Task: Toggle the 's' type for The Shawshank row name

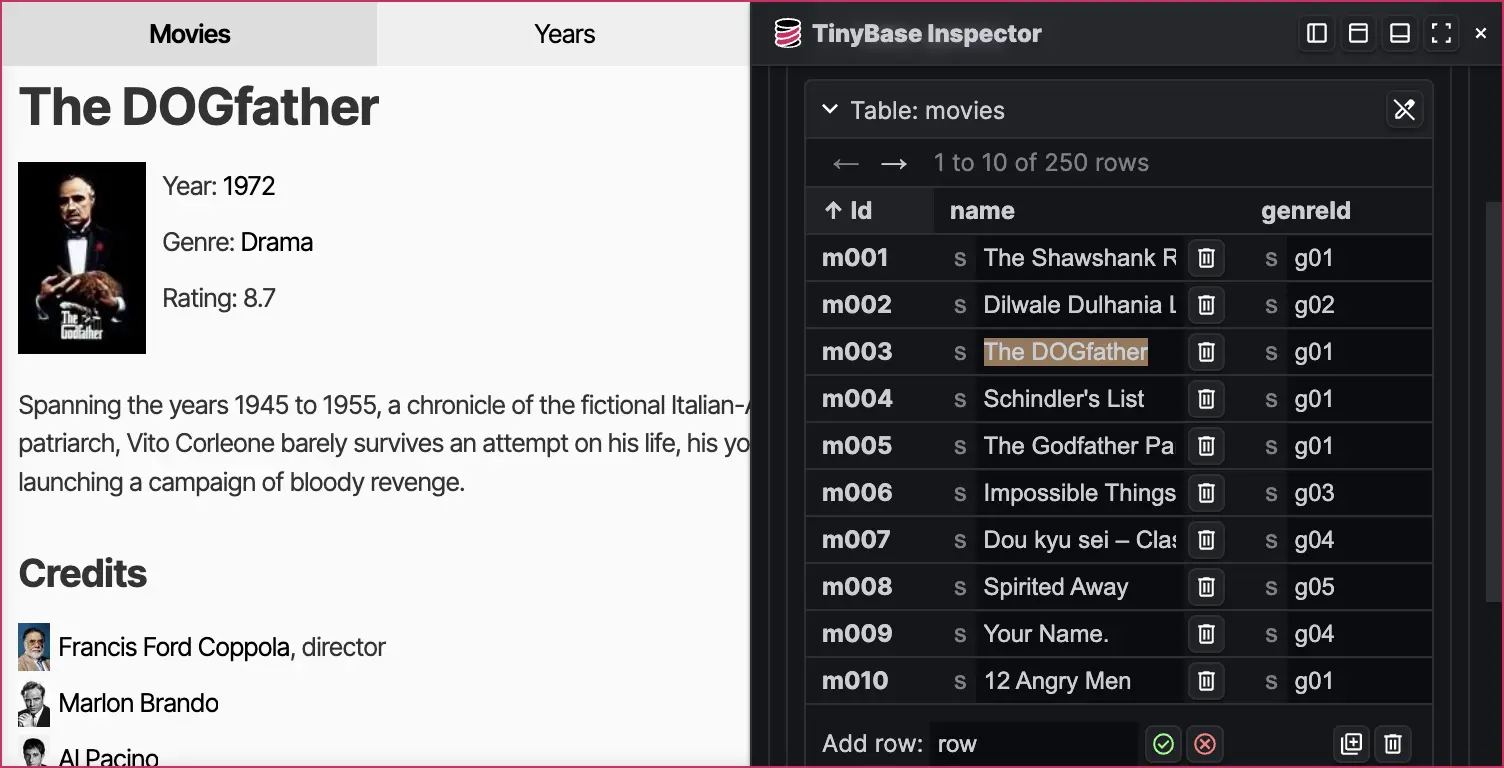Action: (959, 258)
